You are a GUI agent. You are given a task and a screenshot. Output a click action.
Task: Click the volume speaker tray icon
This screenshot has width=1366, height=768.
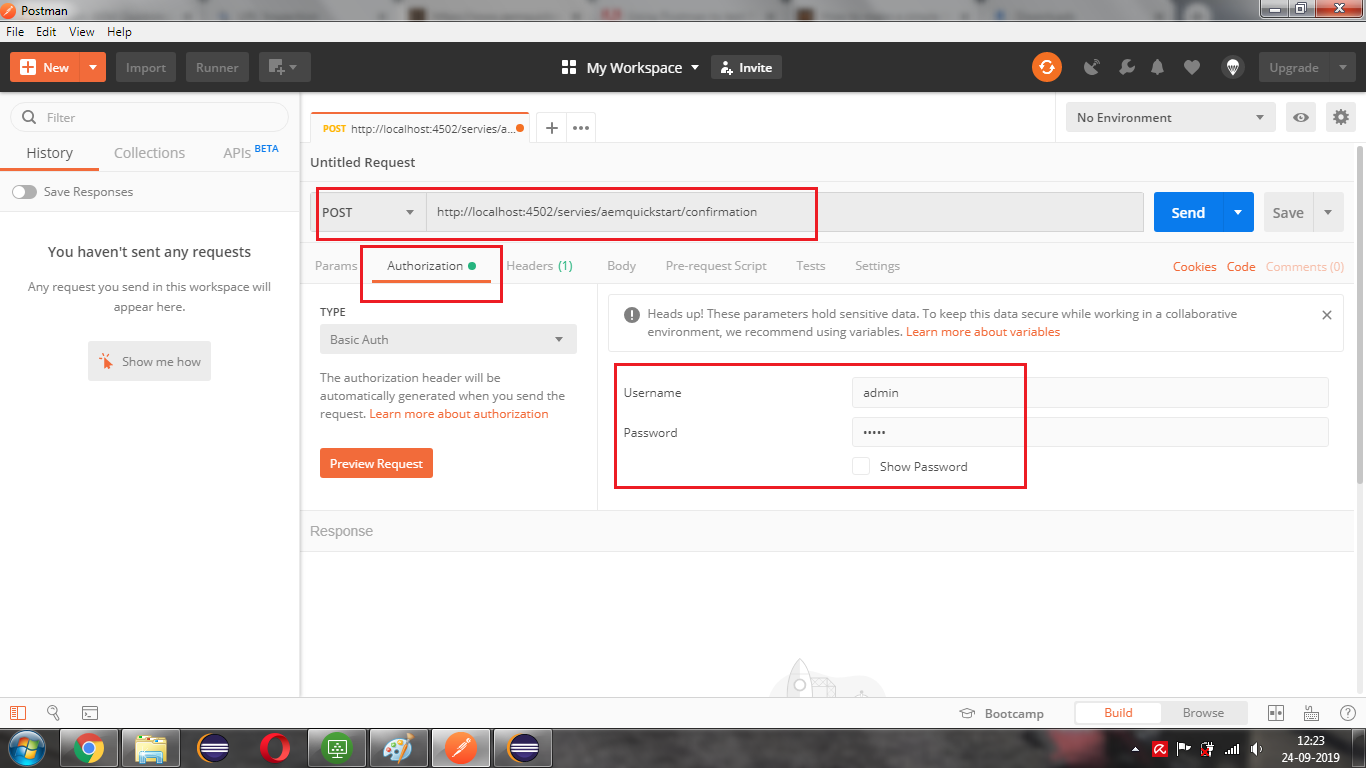pos(1256,748)
